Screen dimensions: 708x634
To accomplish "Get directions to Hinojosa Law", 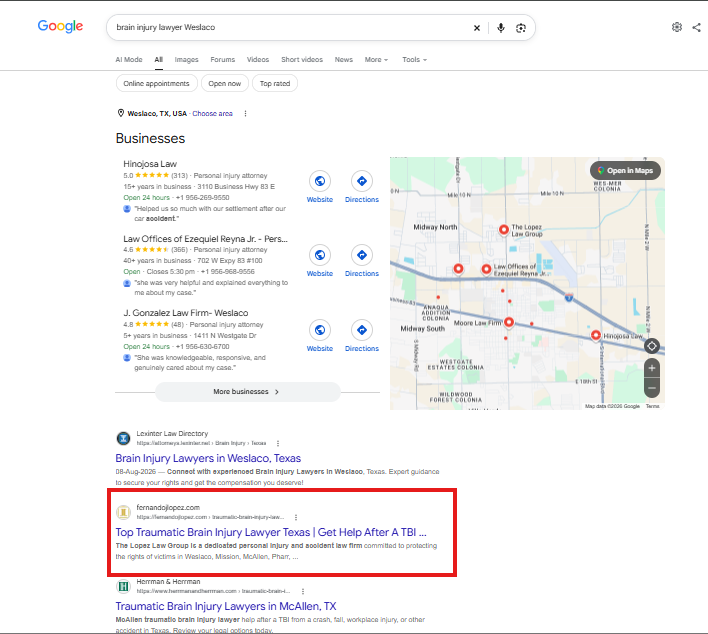I will coord(362,181).
